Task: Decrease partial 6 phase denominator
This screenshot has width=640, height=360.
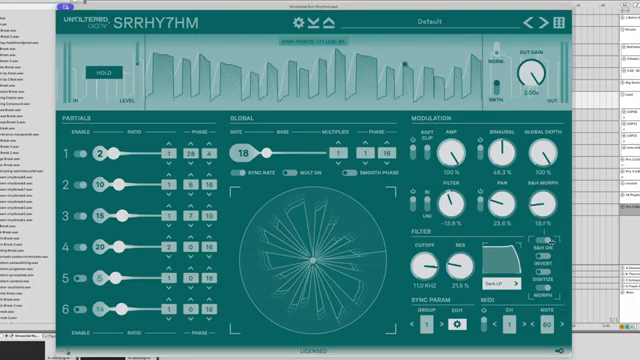Action: pos(209,319)
